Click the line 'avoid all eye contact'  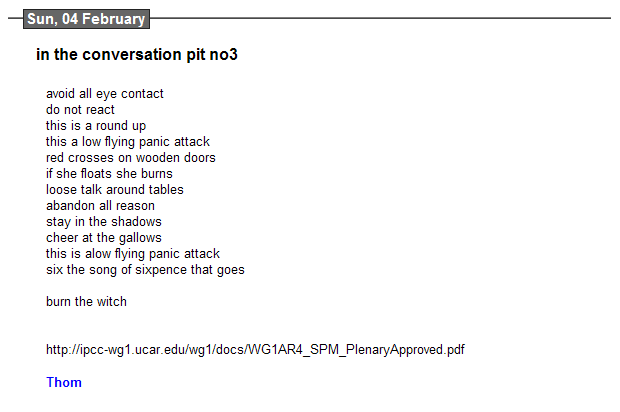[x=104, y=94]
